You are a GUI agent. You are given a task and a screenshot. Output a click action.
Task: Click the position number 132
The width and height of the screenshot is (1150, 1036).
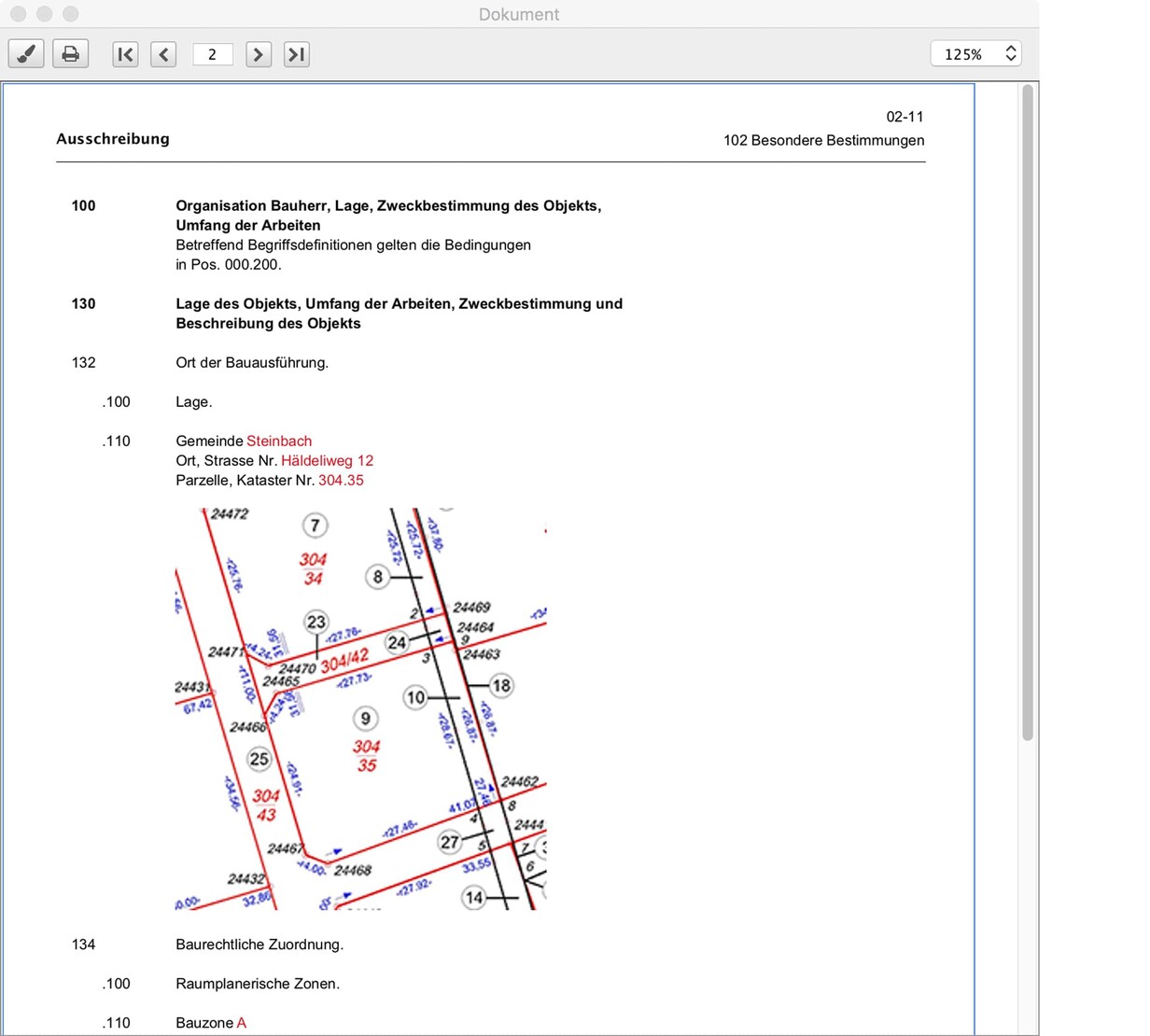83,362
